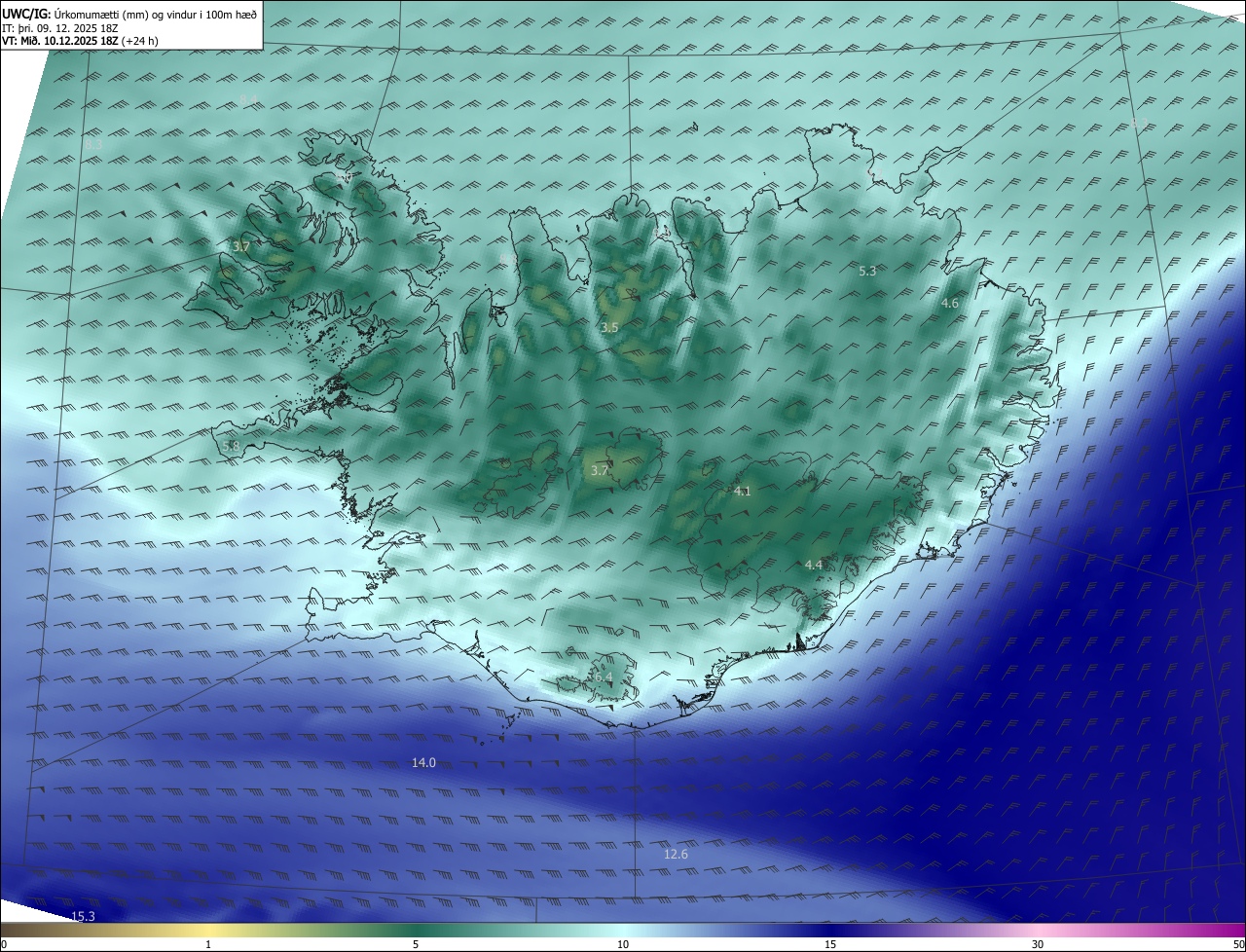The height and width of the screenshot is (952, 1246).
Task: Click the VT Mið. 10.12.2025 18Z line
Action: [x=80, y=41]
